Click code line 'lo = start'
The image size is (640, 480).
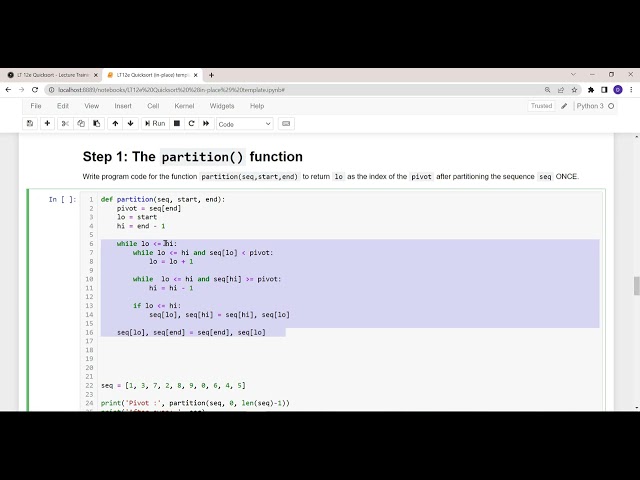[x=137, y=217]
